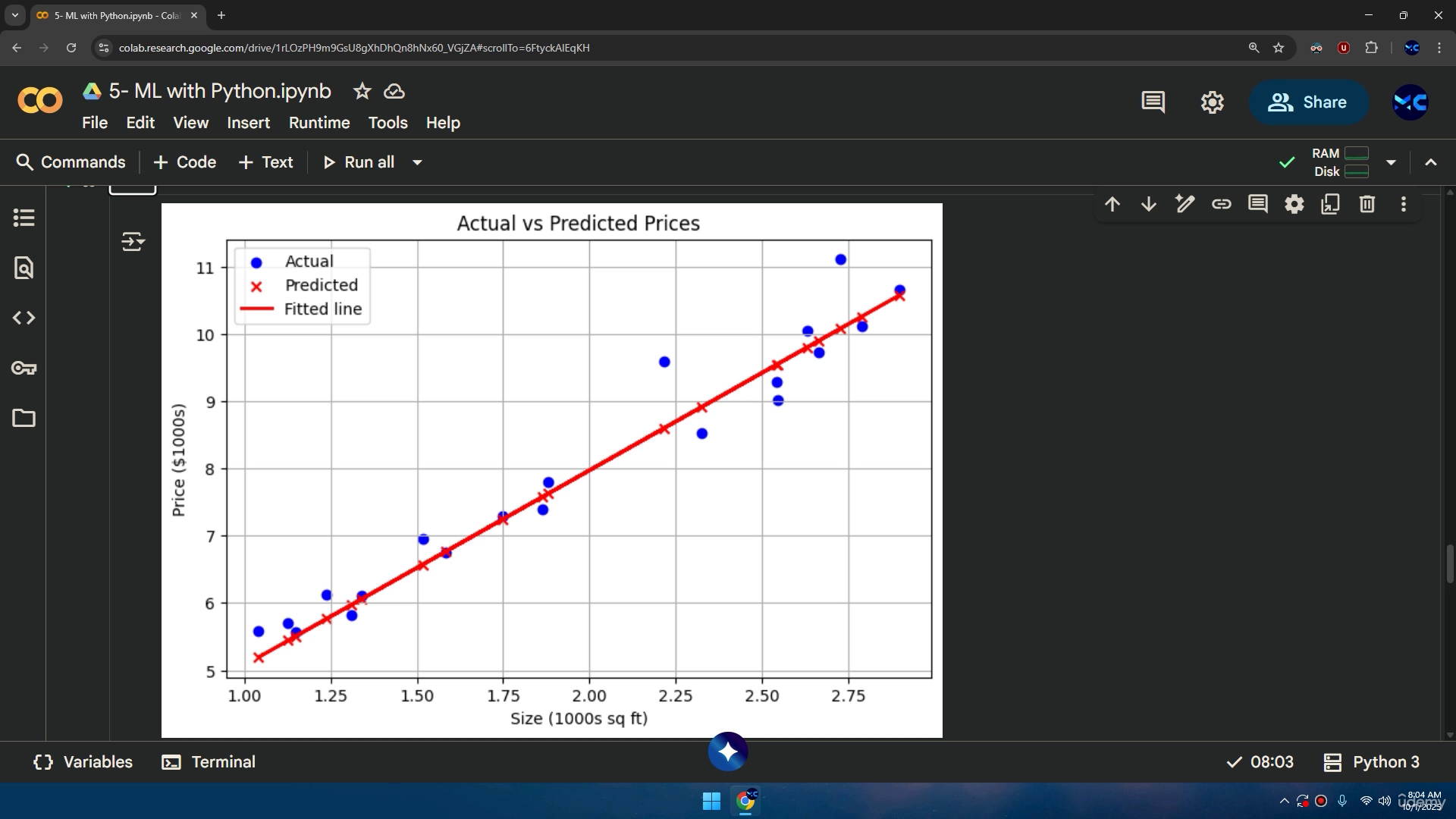Move cell up with arrow icon

tap(1112, 204)
